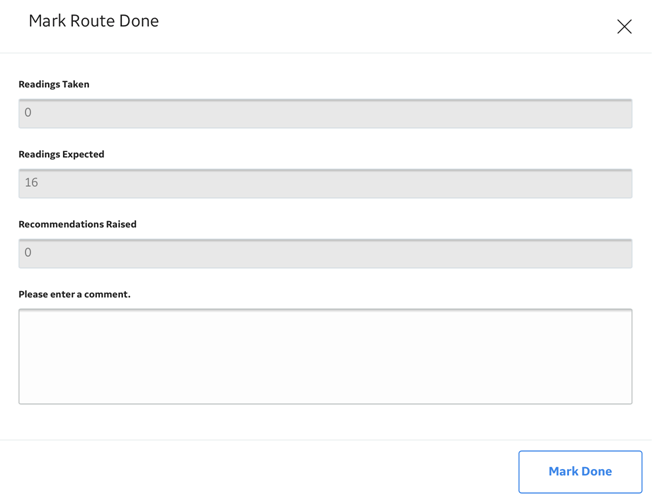
Task: Click the Recommendations Raised label
Action: point(77,224)
